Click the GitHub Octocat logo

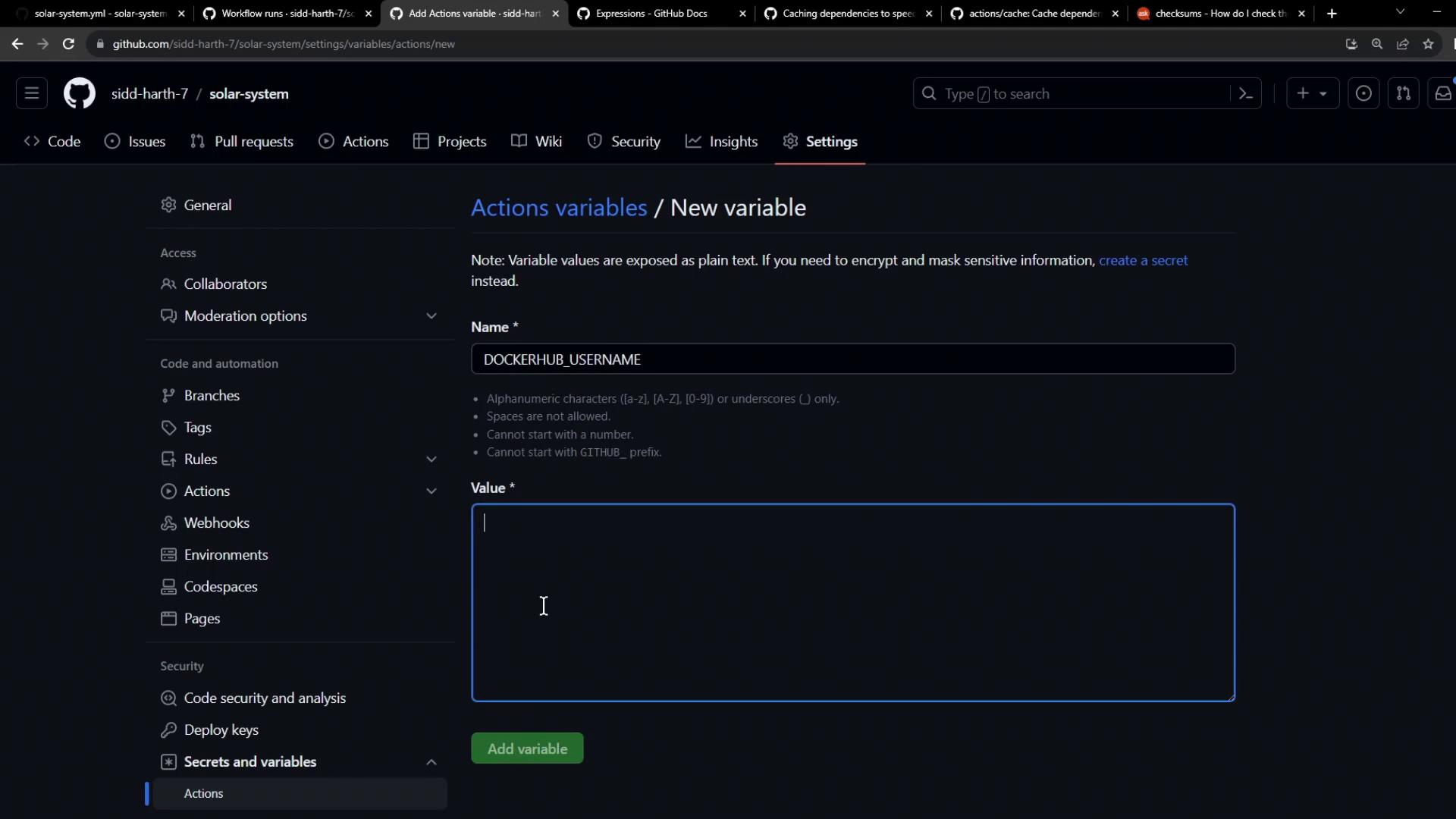click(x=79, y=94)
